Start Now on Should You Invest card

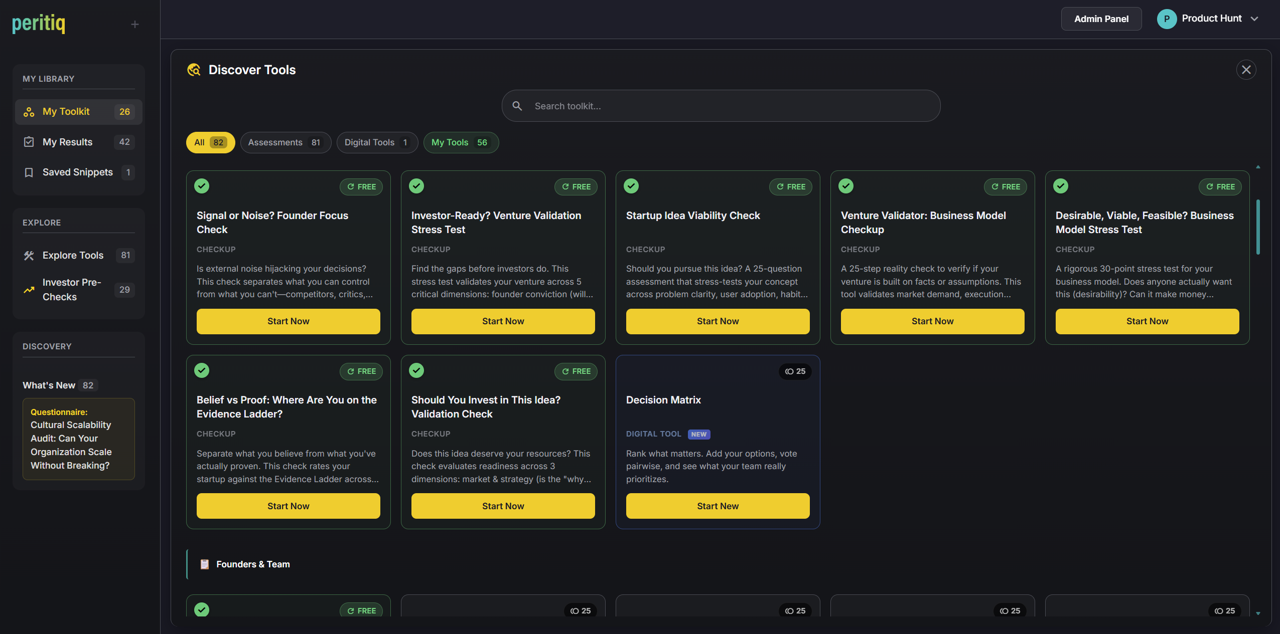[x=503, y=506]
